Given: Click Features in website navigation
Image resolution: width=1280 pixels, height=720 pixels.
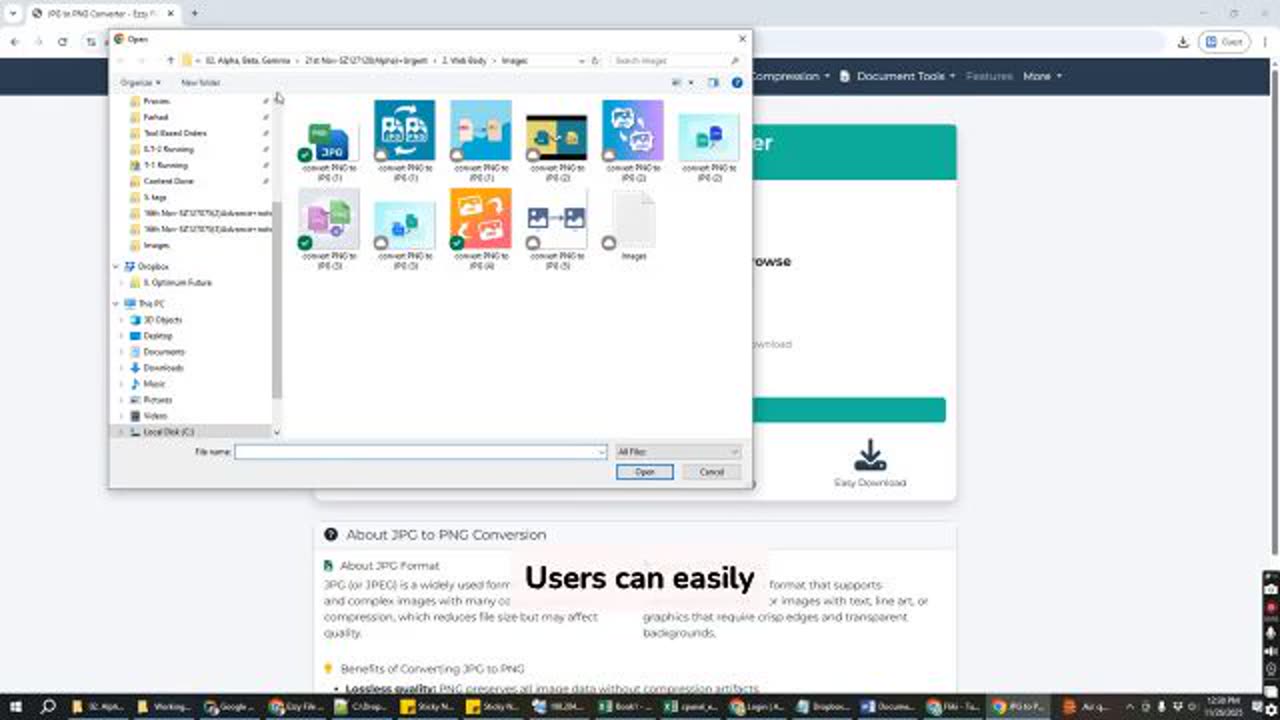Looking at the screenshot, I should click(989, 76).
